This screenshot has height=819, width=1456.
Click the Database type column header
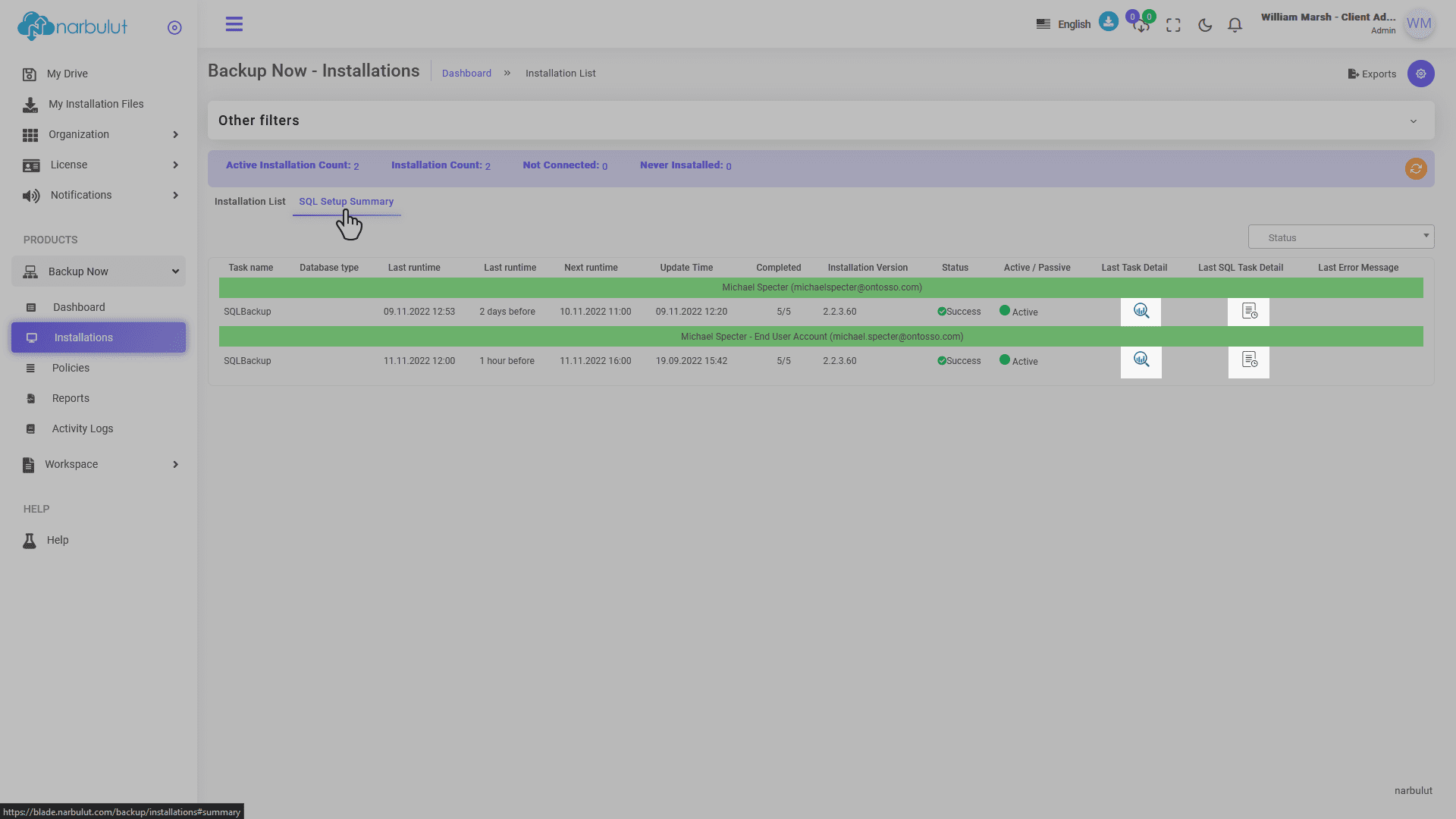coord(329,268)
